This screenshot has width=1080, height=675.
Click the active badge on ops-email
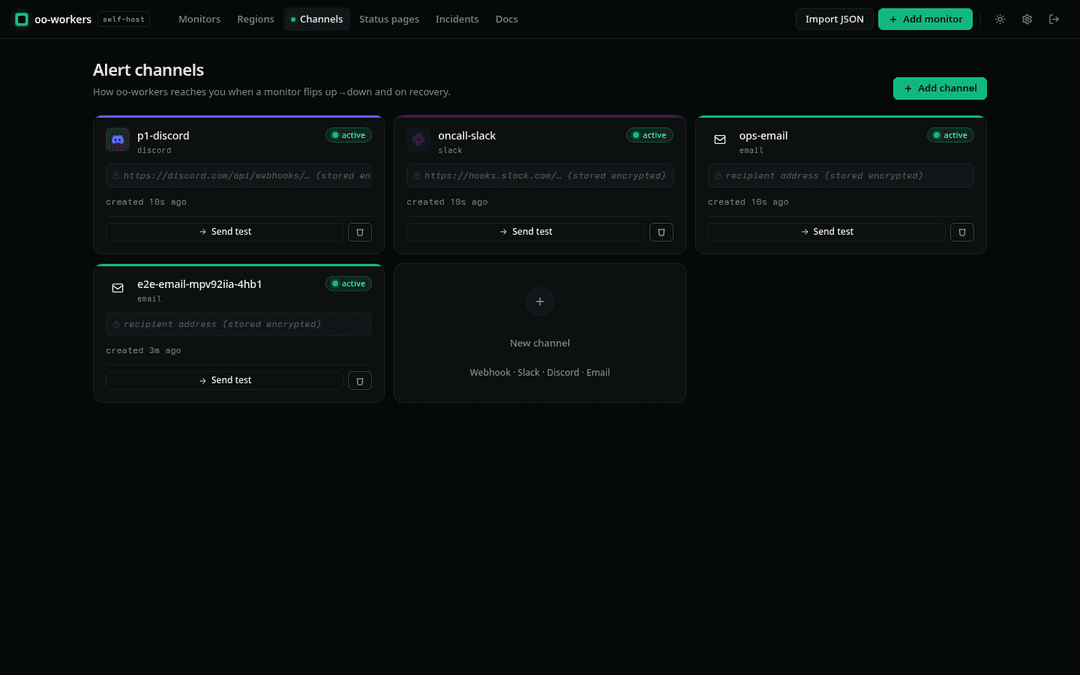click(x=951, y=135)
